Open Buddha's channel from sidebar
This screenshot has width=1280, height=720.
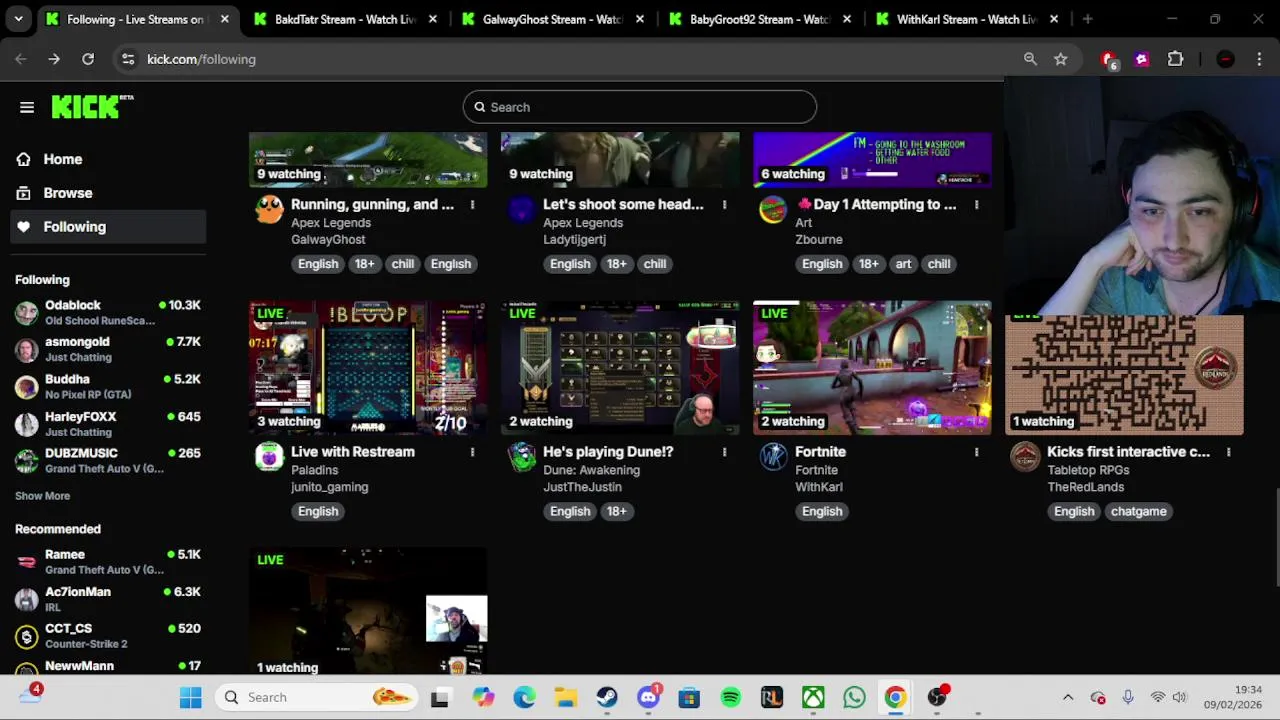108,386
